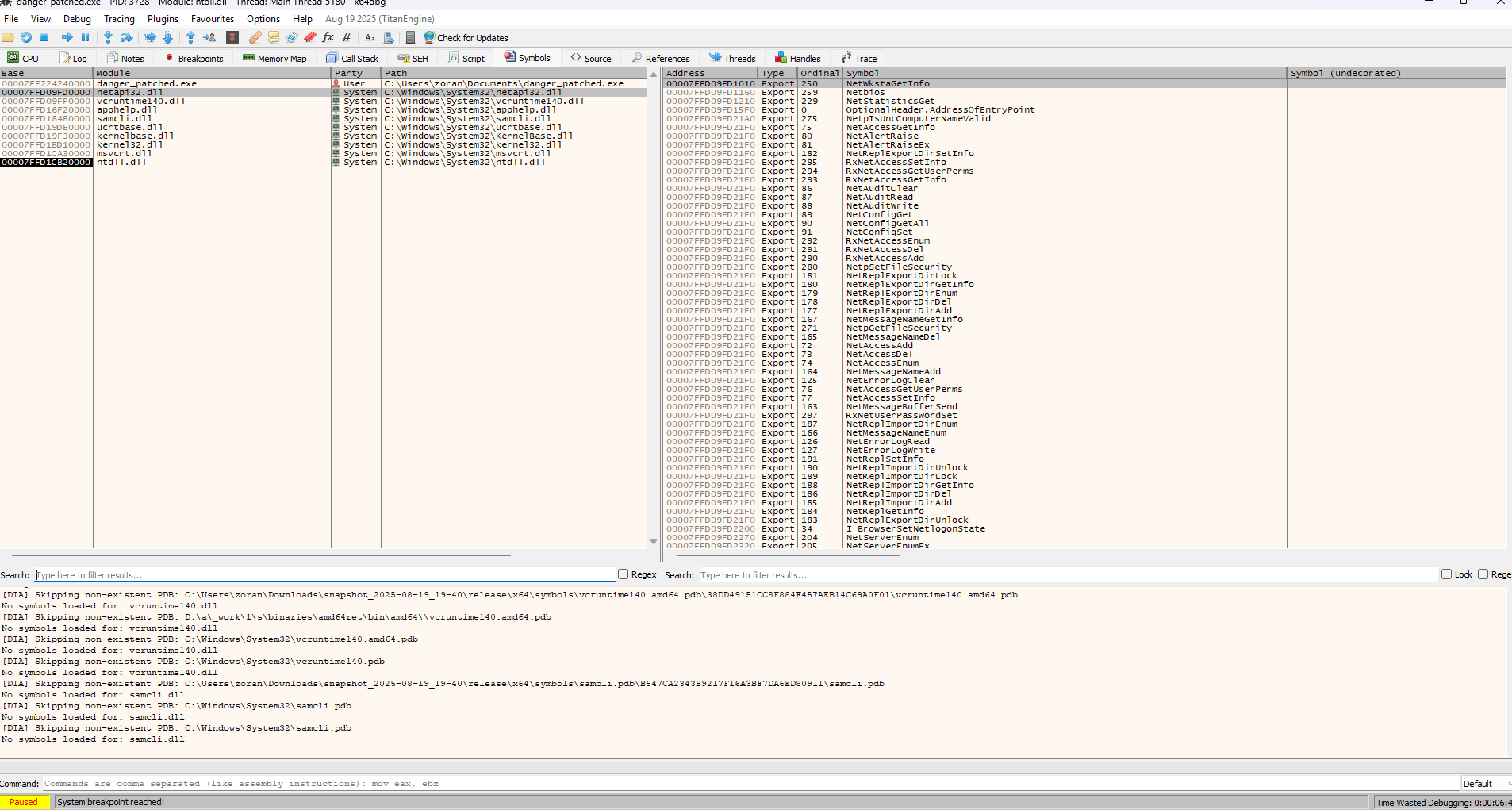Image resolution: width=1512 pixels, height=810 pixels.
Task: Click the Calculator icon in toolbar
Action: (x=410, y=37)
